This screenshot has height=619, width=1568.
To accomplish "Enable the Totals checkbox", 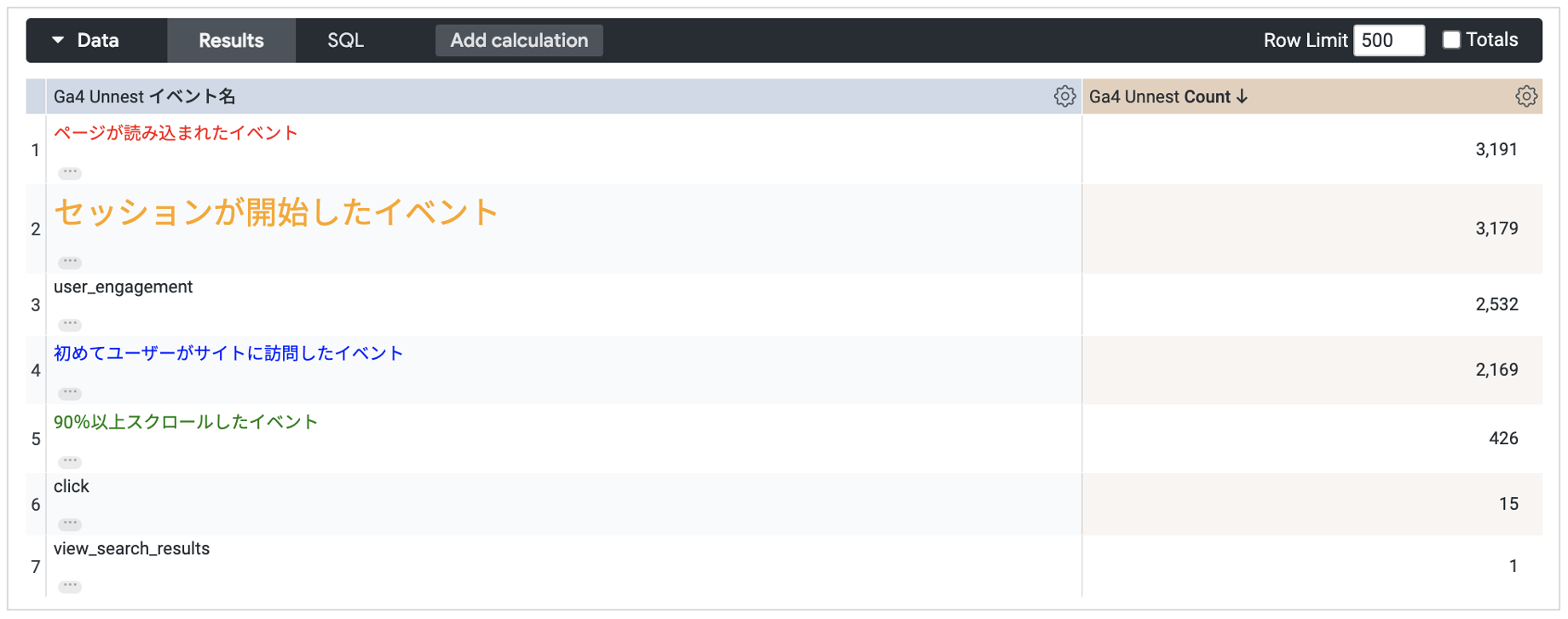I will (x=1450, y=40).
